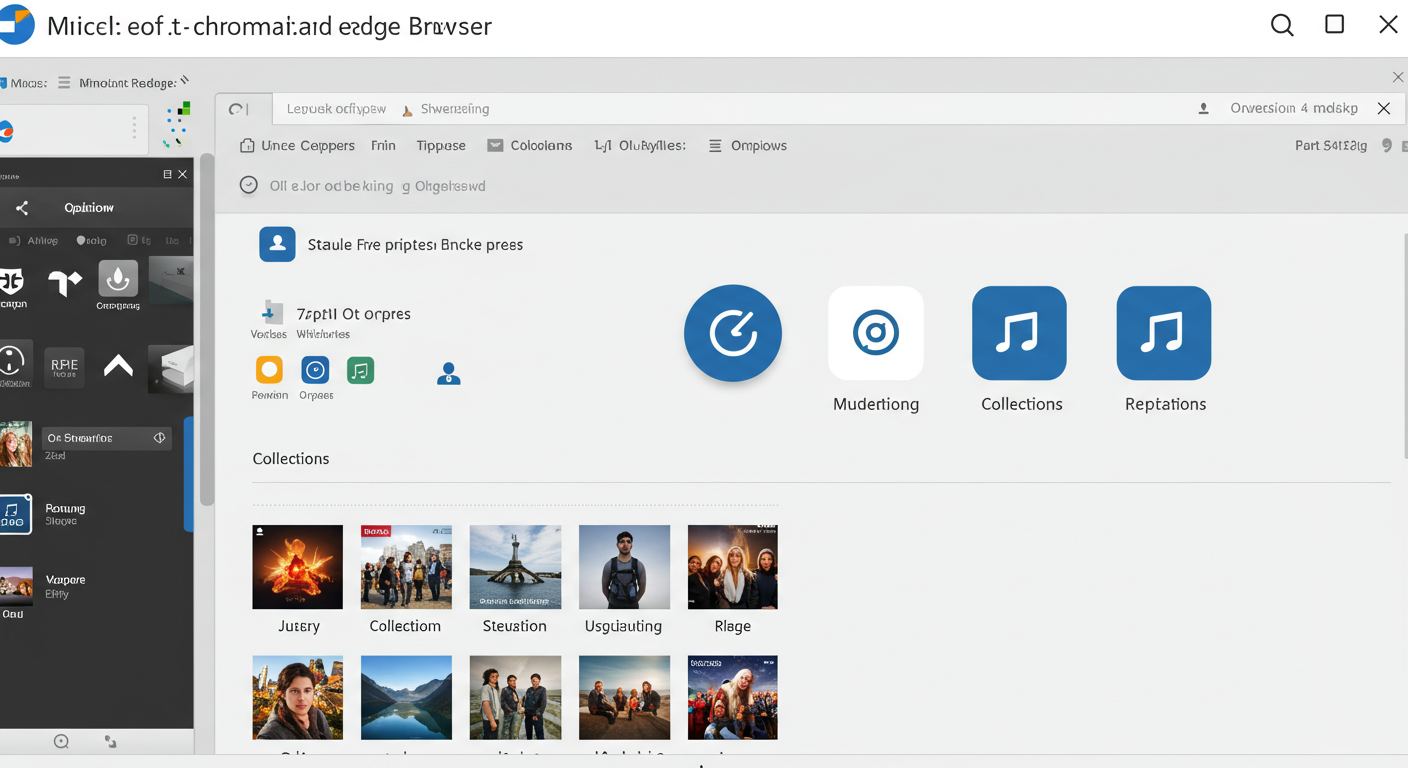Switch to the Swereeling tab
Image resolution: width=1408 pixels, height=768 pixels.
point(446,108)
